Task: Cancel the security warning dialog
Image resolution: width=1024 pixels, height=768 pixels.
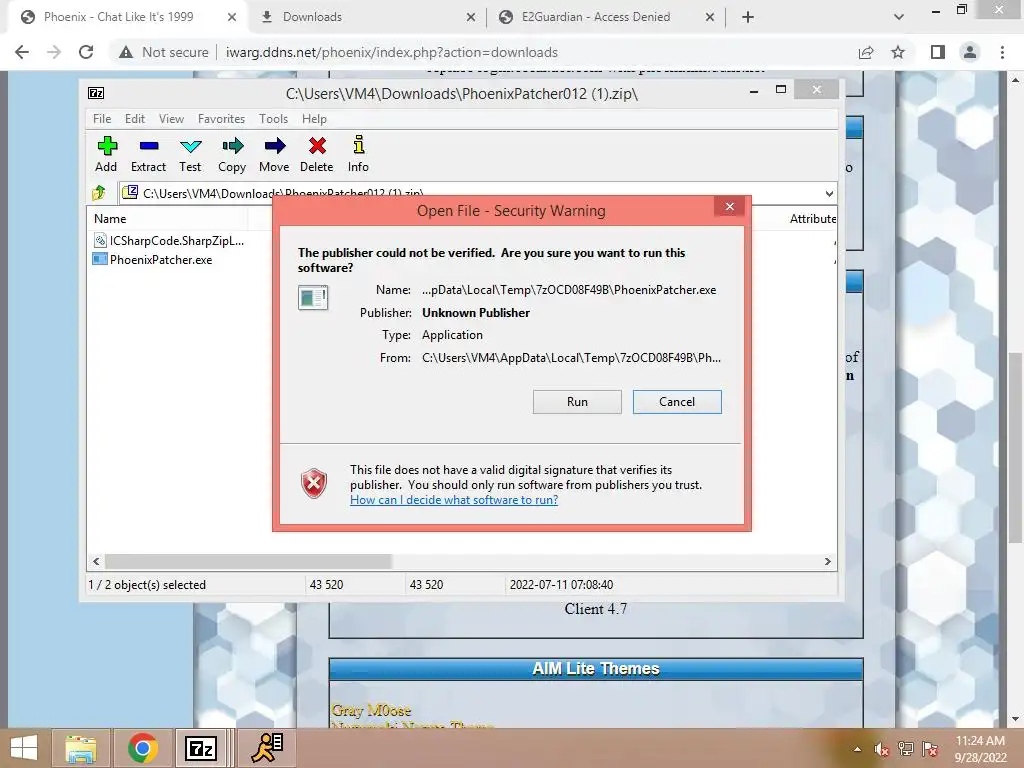Action: [x=677, y=402]
